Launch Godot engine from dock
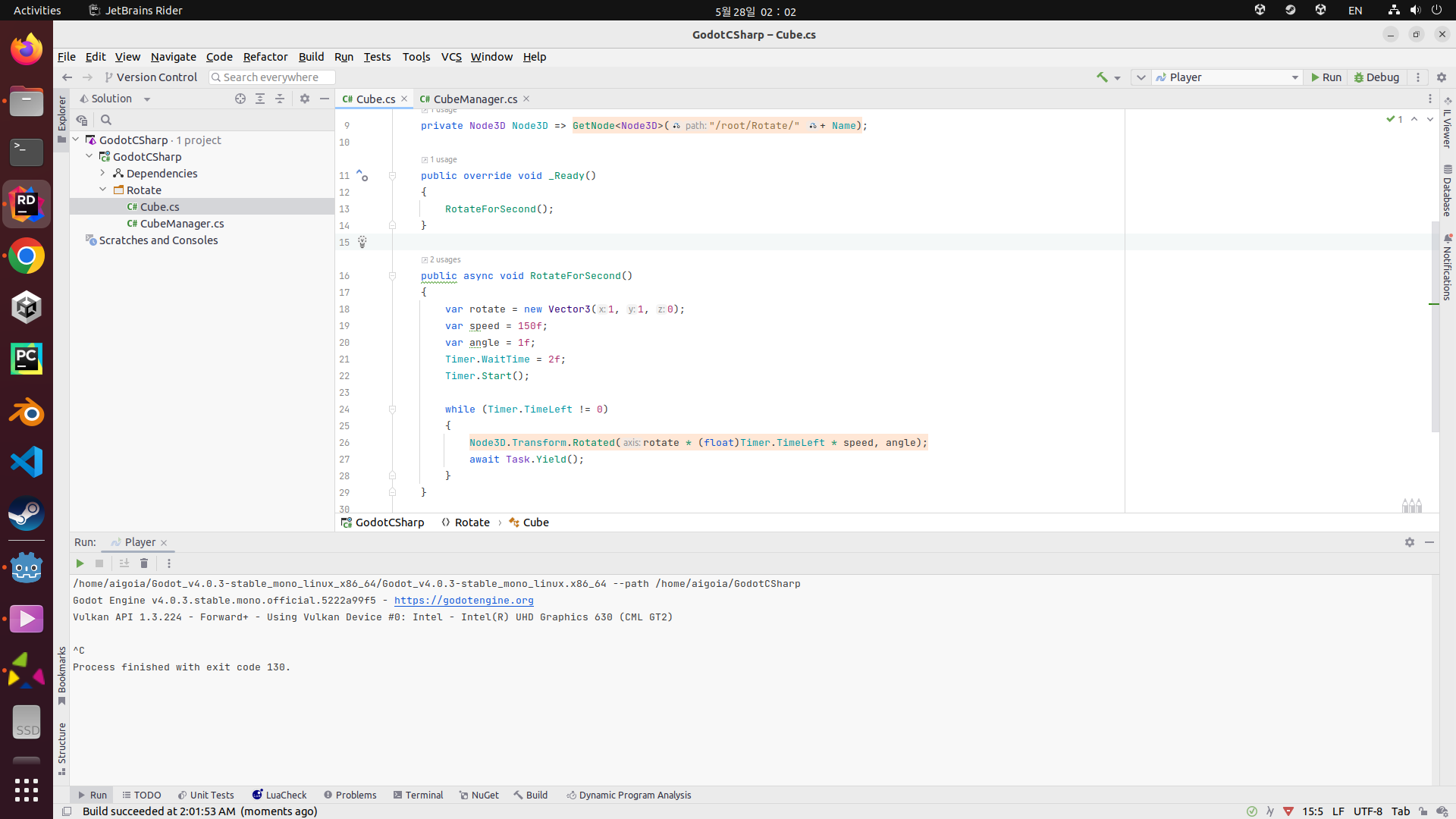 [27, 568]
